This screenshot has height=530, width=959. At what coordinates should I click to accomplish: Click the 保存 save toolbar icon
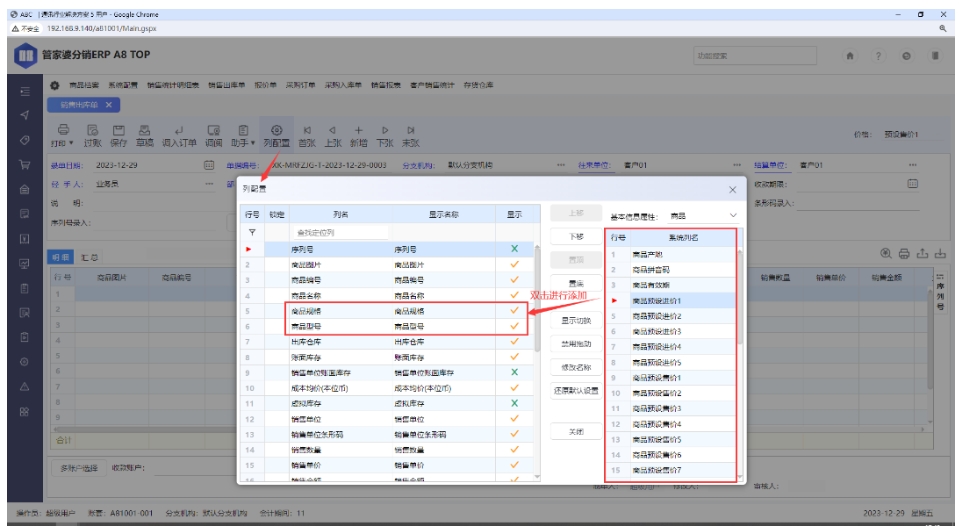[119, 130]
